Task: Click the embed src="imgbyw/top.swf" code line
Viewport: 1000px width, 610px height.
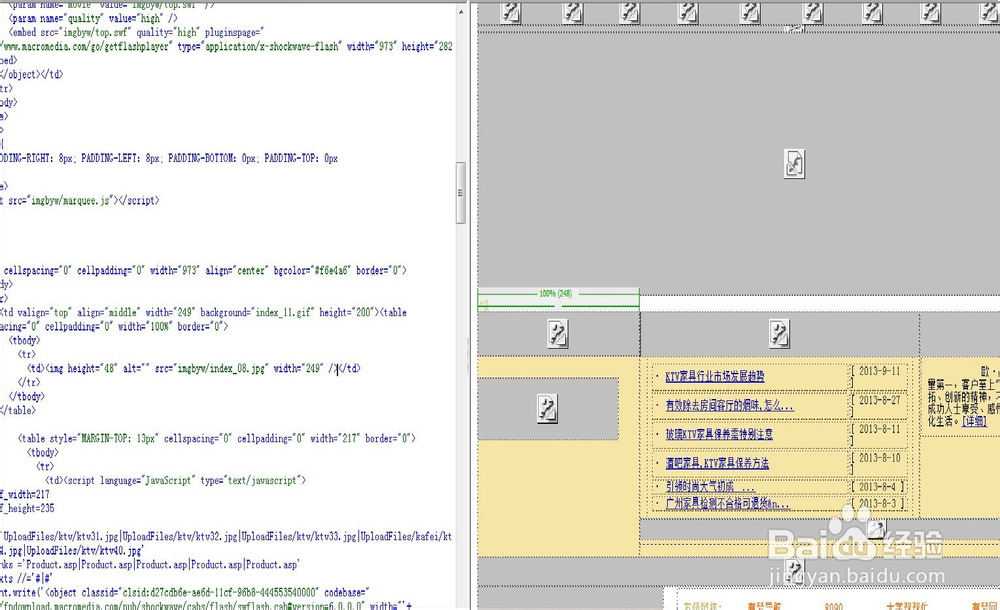Action: [136, 32]
